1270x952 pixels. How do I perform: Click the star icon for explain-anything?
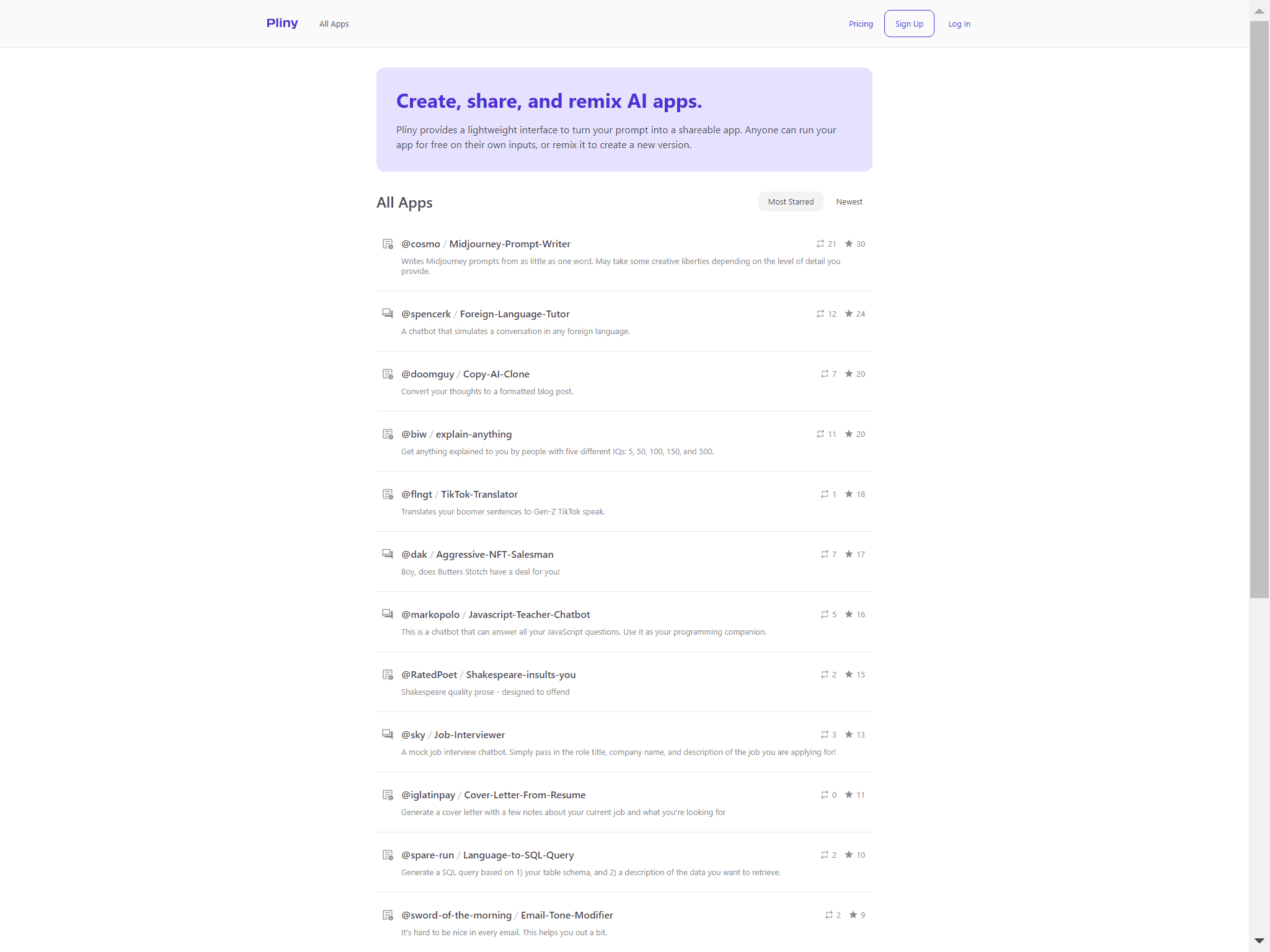(x=849, y=434)
